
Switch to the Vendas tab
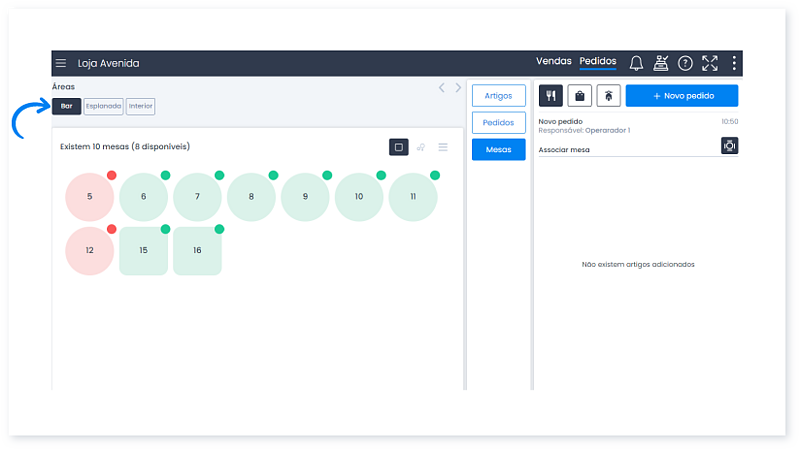coord(553,62)
